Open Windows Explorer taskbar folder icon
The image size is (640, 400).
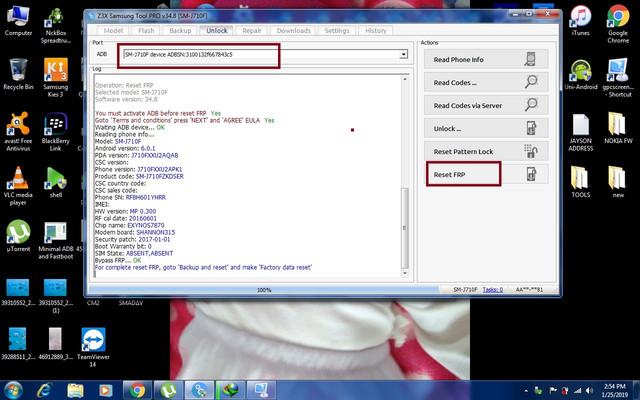click(75, 390)
